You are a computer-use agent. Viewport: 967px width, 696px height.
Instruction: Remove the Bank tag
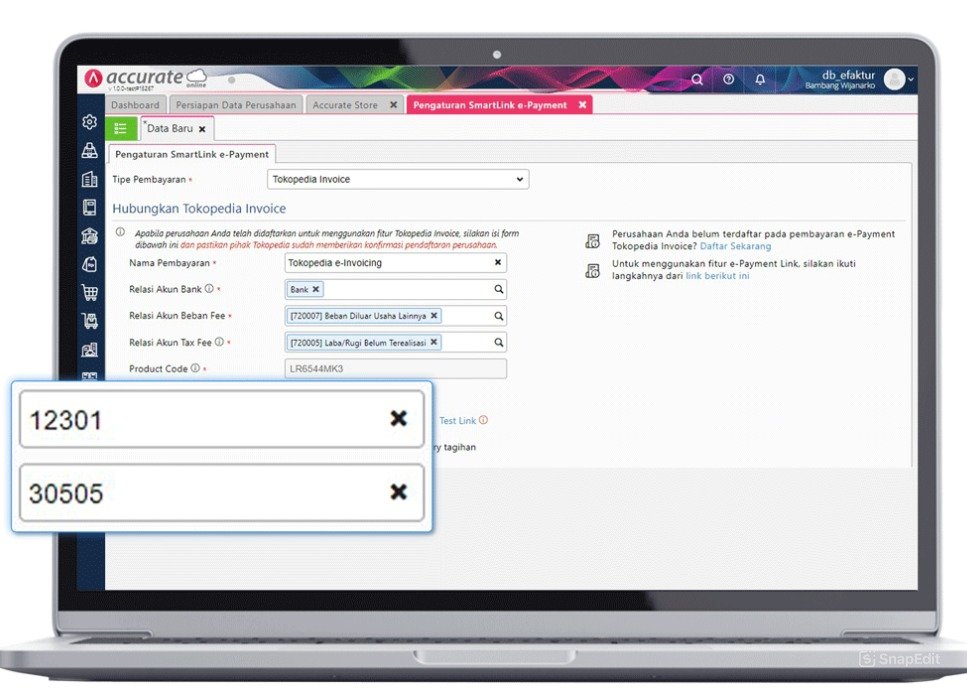tap(316, 289)
